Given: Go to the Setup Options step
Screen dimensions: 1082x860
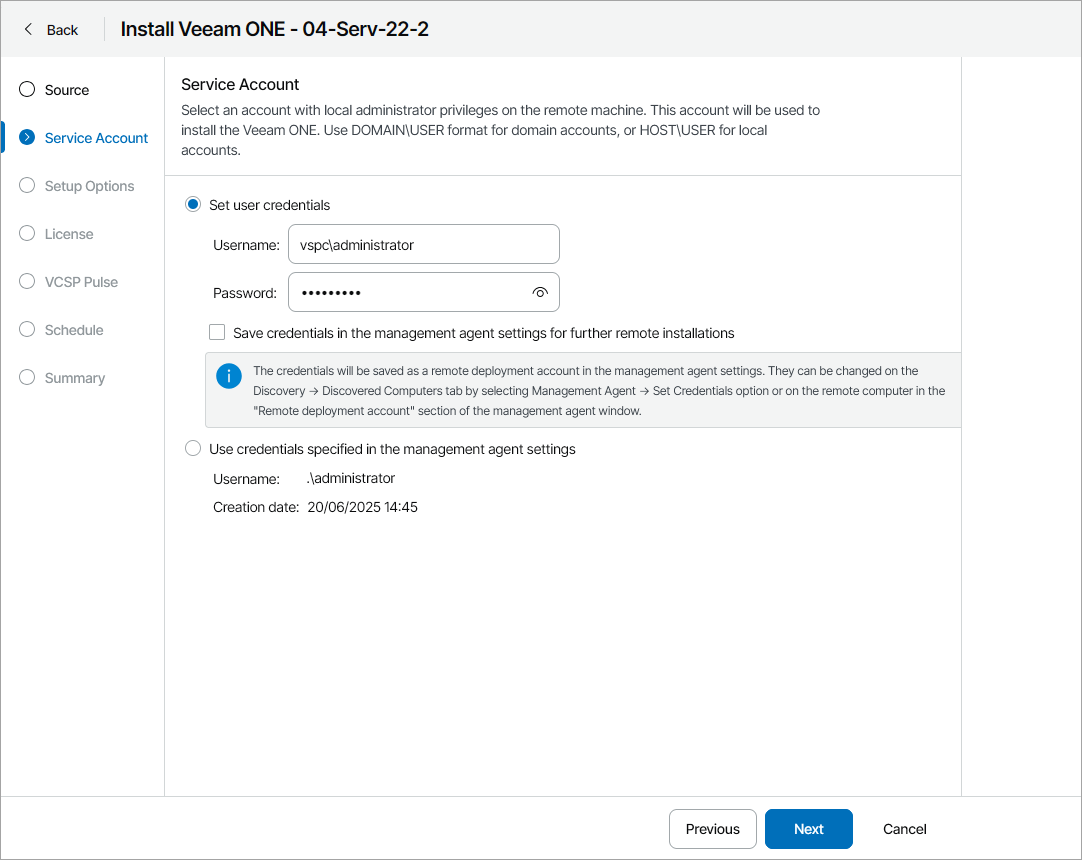Looking at the screenshot, I should pos(89,186).
